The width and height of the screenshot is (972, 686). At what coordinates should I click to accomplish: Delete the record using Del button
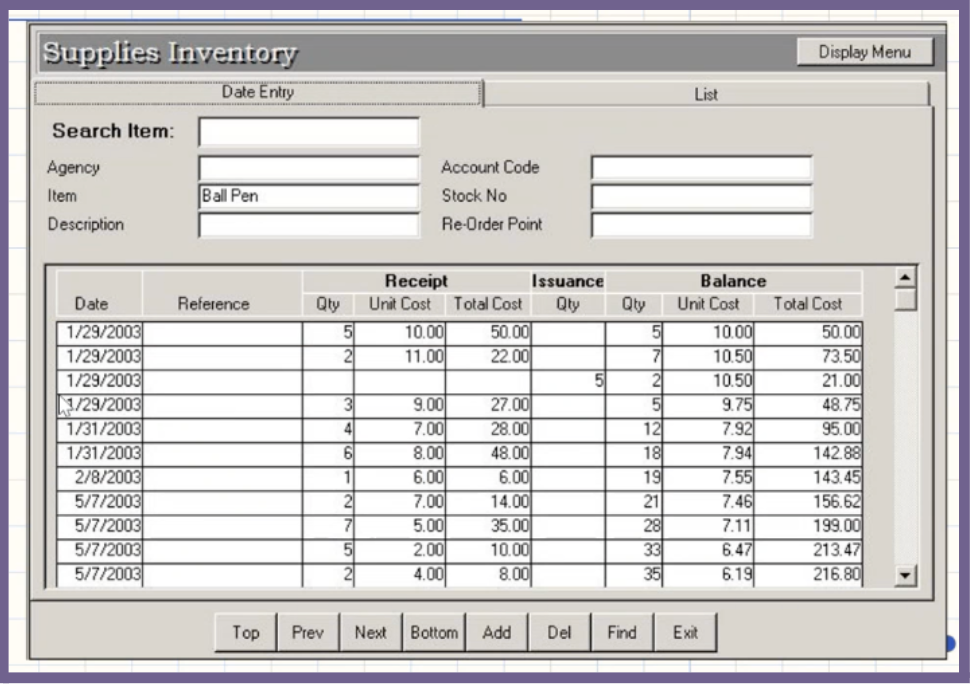coord(559,633)
